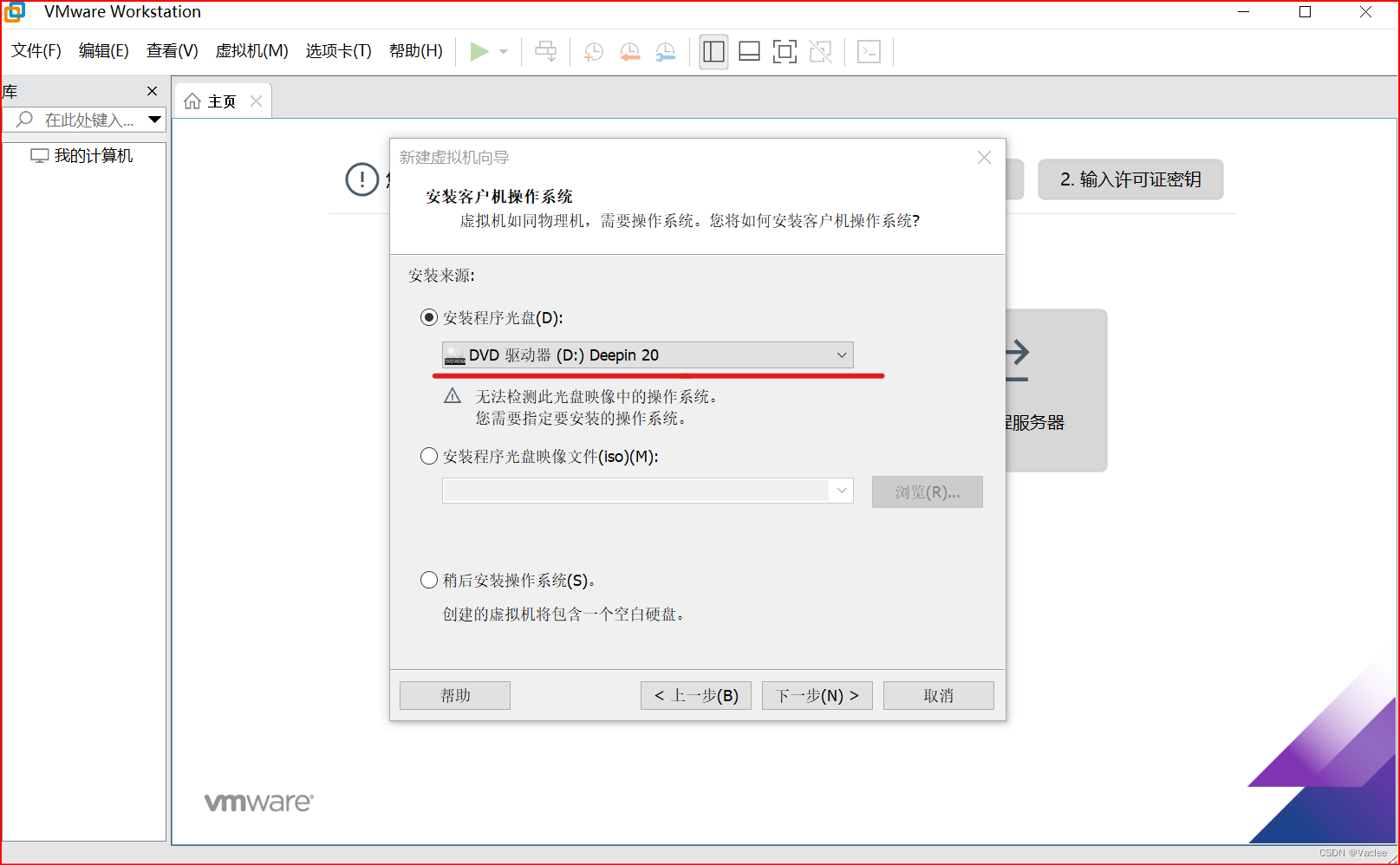Click the revert to snapshot icon
1400x865 pixels.
tap(630, 52)
